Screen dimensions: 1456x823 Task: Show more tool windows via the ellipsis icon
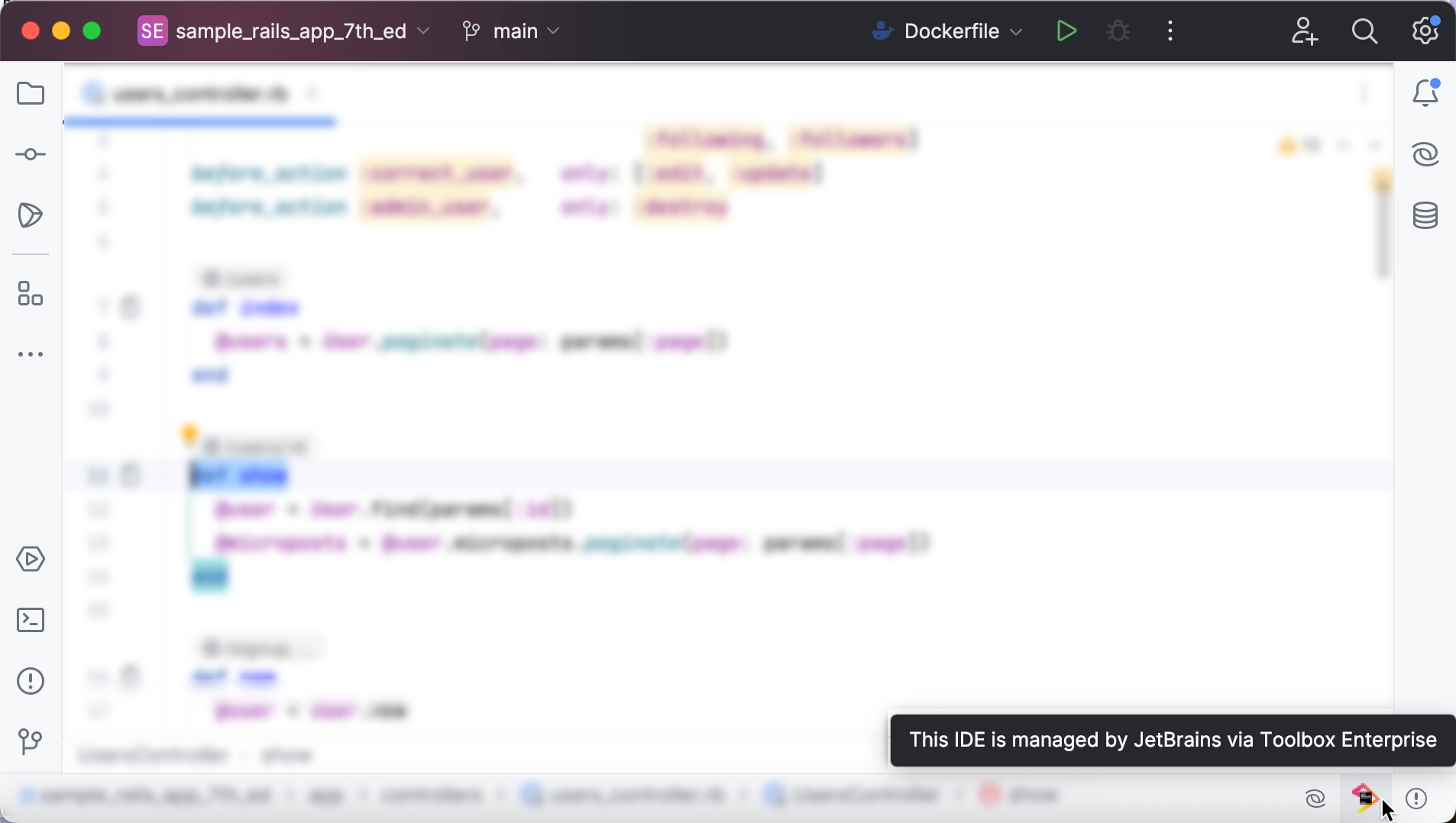tap(30, 354)
